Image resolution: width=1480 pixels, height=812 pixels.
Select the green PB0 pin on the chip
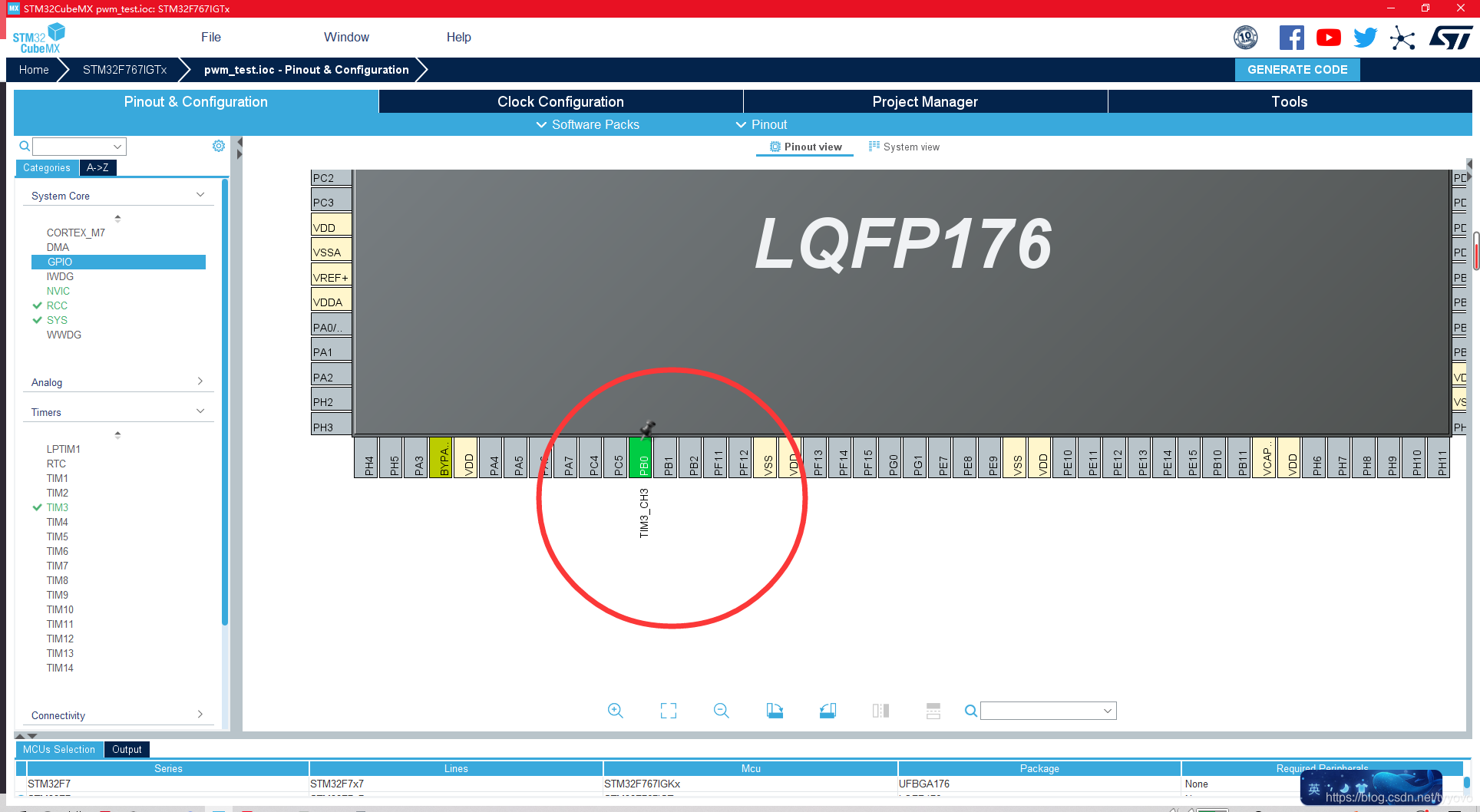coord(640,457)
